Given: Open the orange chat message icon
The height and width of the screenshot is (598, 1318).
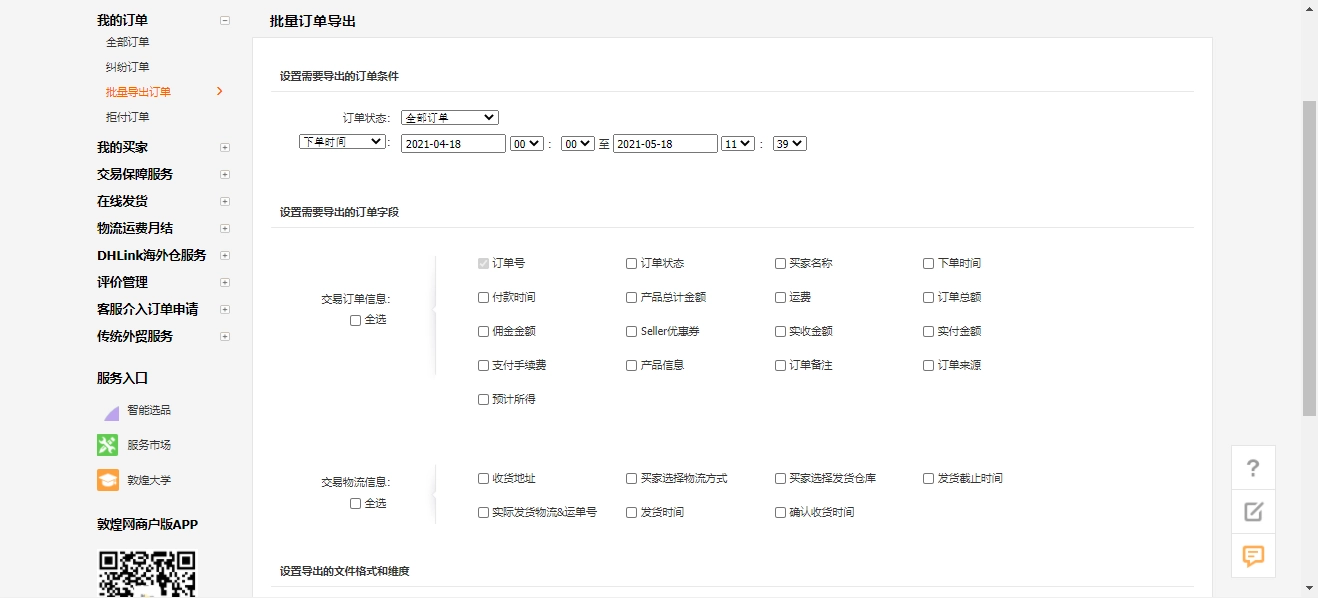Looking at the screenshot, I should coord(1253,556).
